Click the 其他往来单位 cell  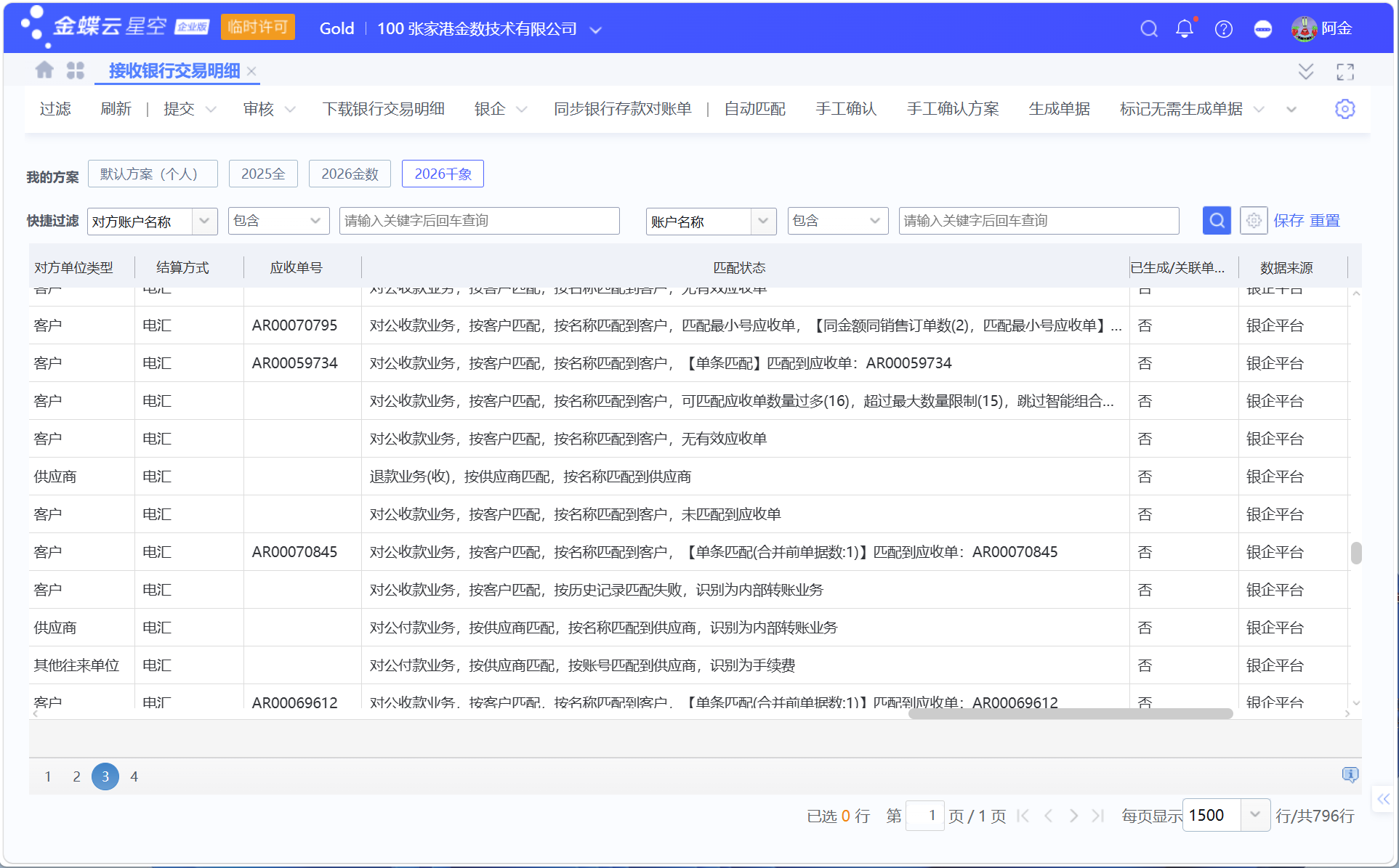pos(76,665)
